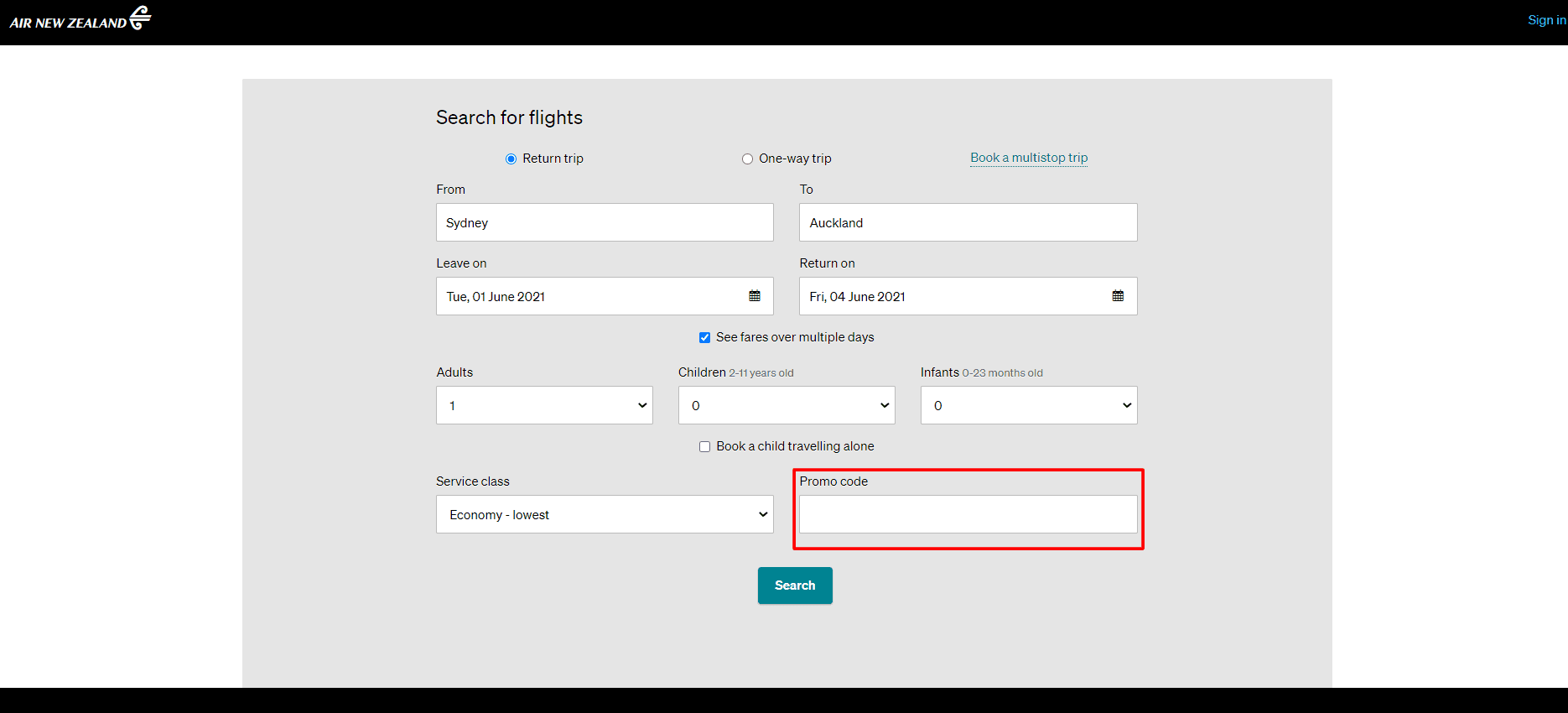Open the Book a multistop trip link
This screenshot has height=713, width=1568.
pos(1028,158)
